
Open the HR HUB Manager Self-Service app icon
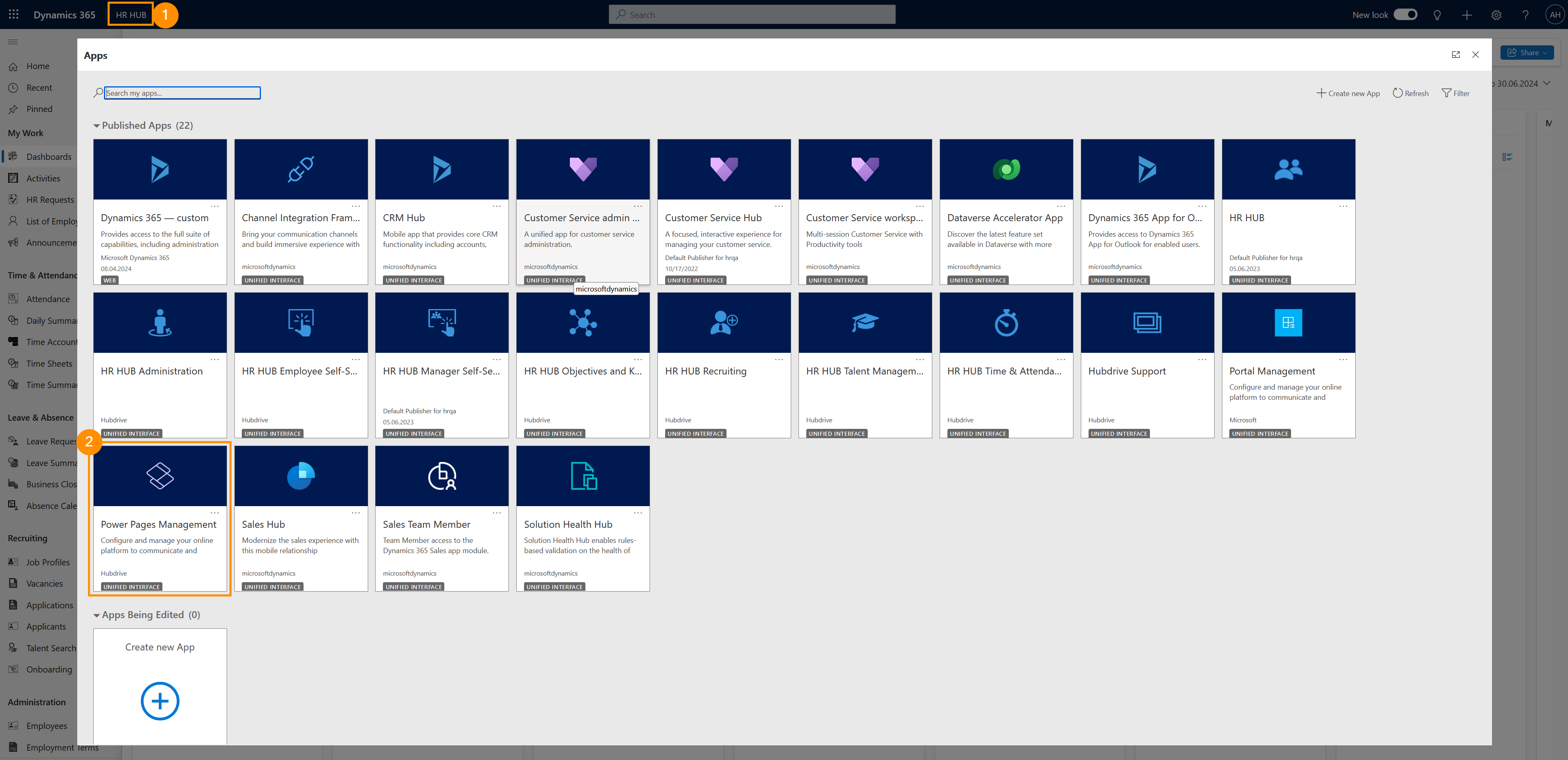[x=442, y=323]
